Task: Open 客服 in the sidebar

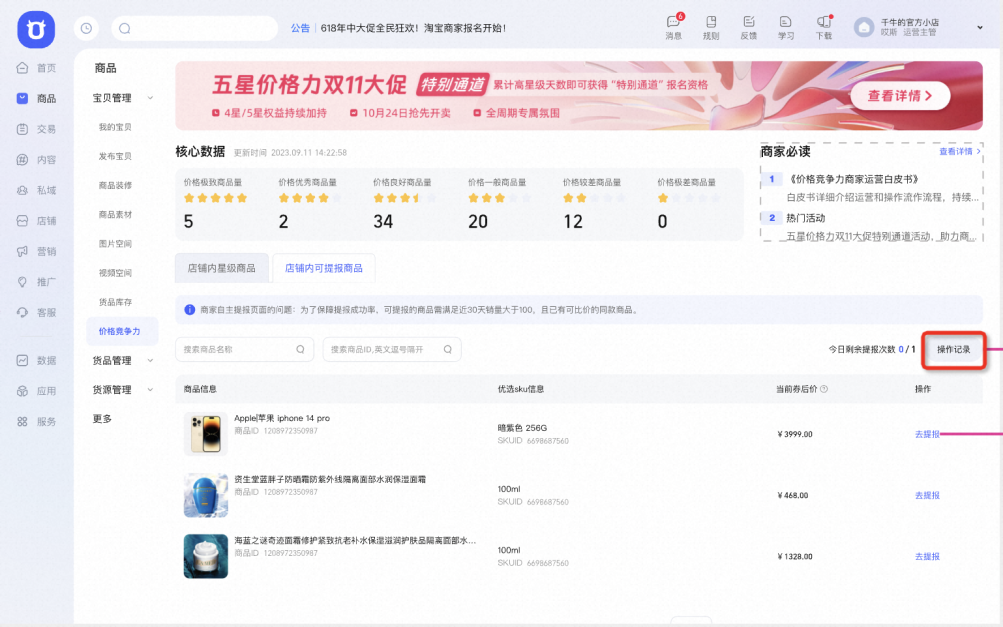Action: coord(36,313)
